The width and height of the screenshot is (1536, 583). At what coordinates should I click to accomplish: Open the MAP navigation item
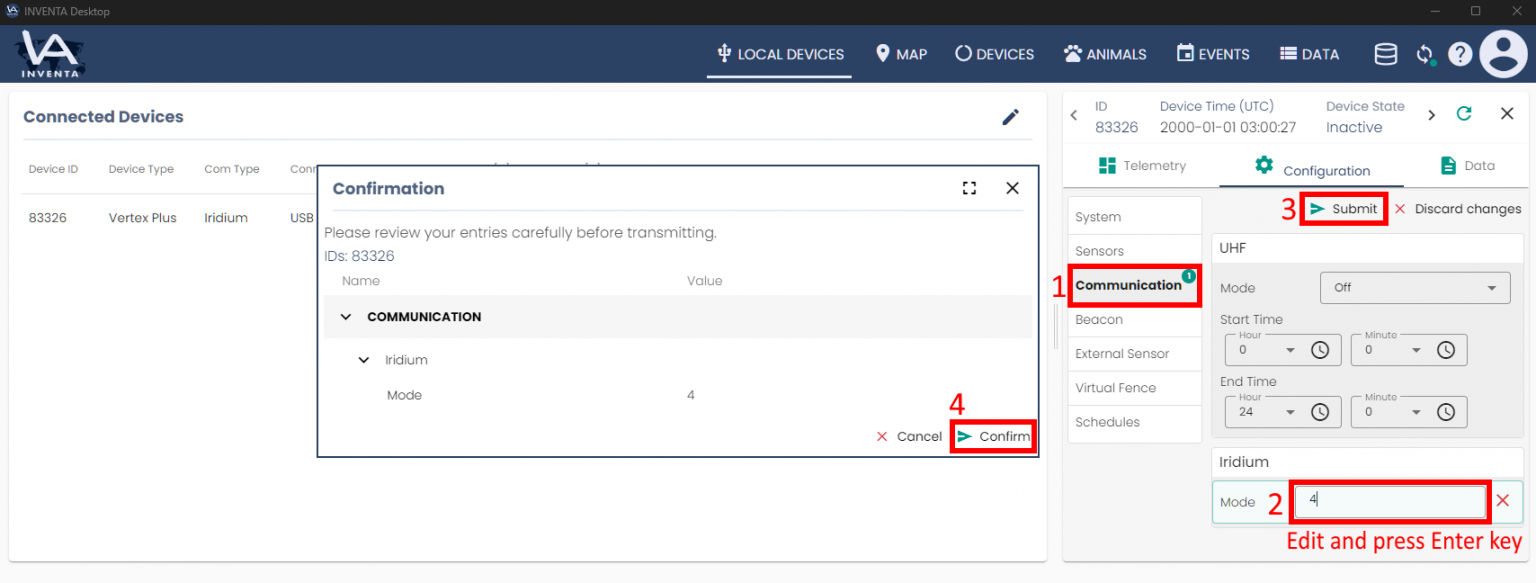coord(900,54)
